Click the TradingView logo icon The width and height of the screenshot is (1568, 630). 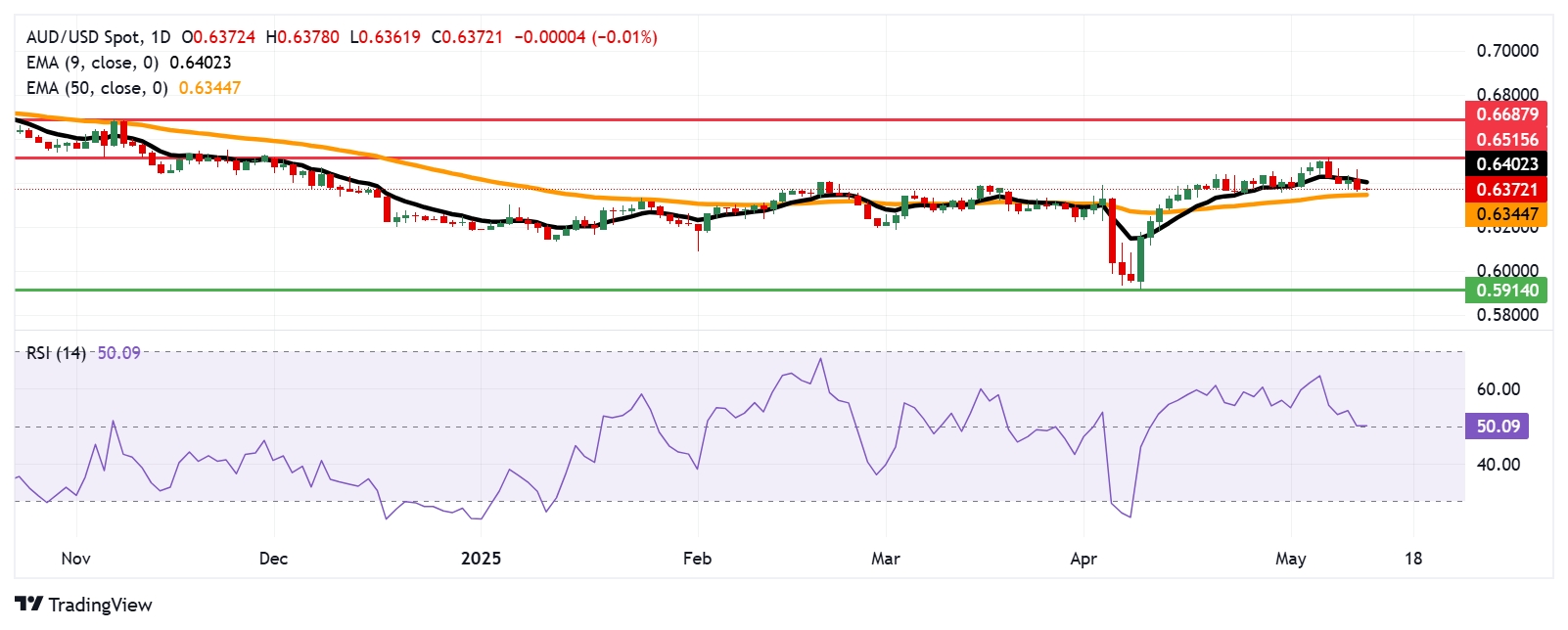29,605
